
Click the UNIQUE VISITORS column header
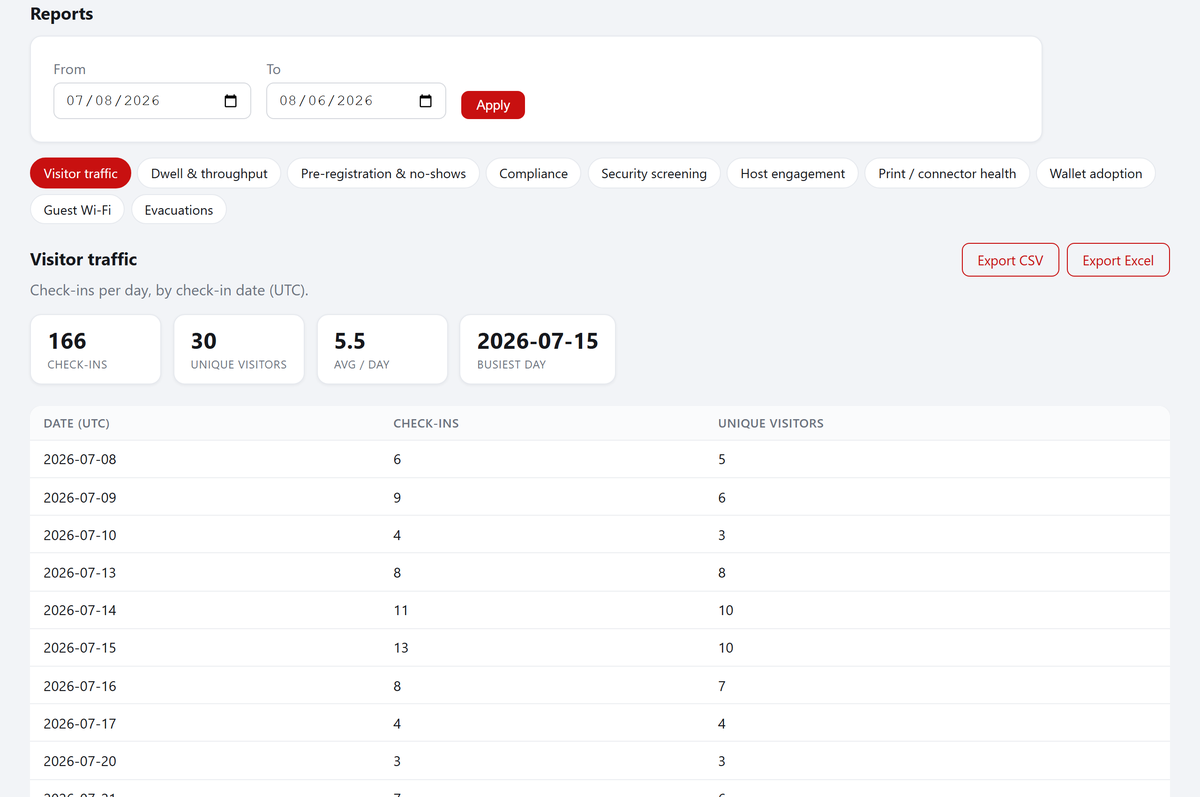point(771,423)
